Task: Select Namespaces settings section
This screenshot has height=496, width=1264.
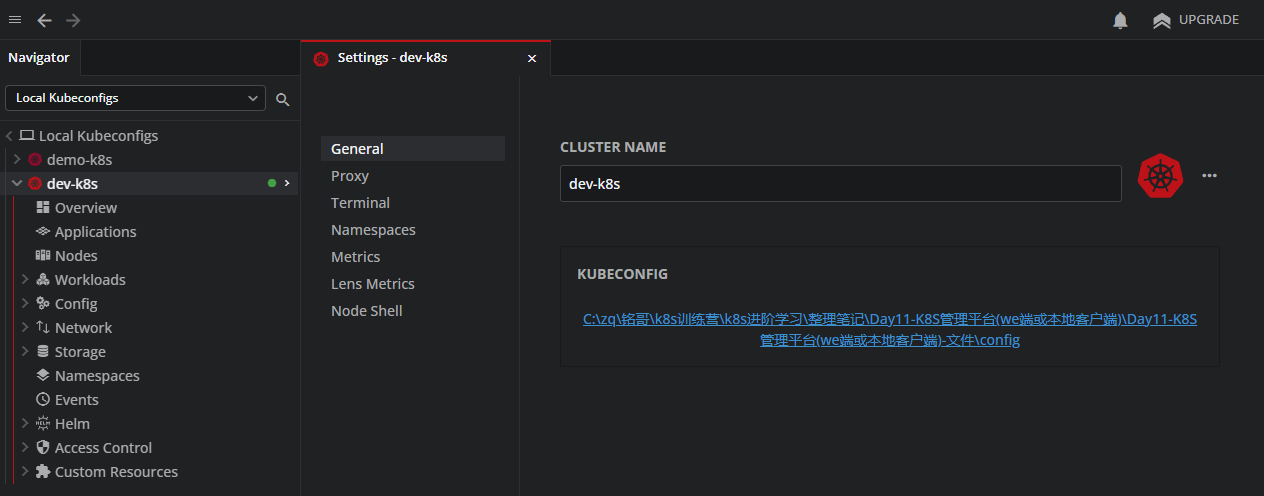Action: [x=413, y=230]
